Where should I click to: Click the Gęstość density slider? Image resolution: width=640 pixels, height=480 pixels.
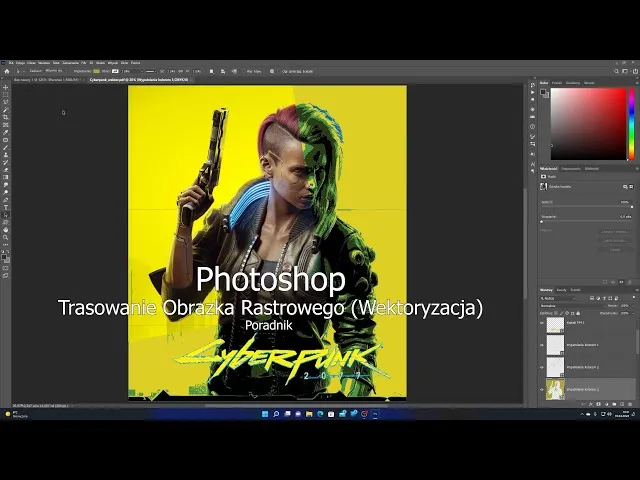point(587,207)
